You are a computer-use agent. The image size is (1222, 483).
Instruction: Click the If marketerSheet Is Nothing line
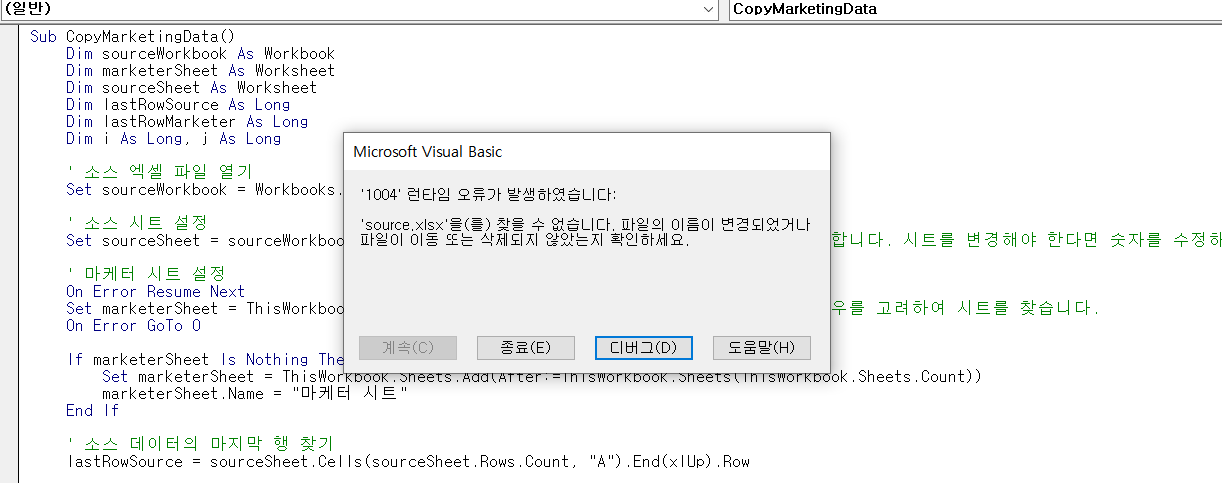(205, 359)
